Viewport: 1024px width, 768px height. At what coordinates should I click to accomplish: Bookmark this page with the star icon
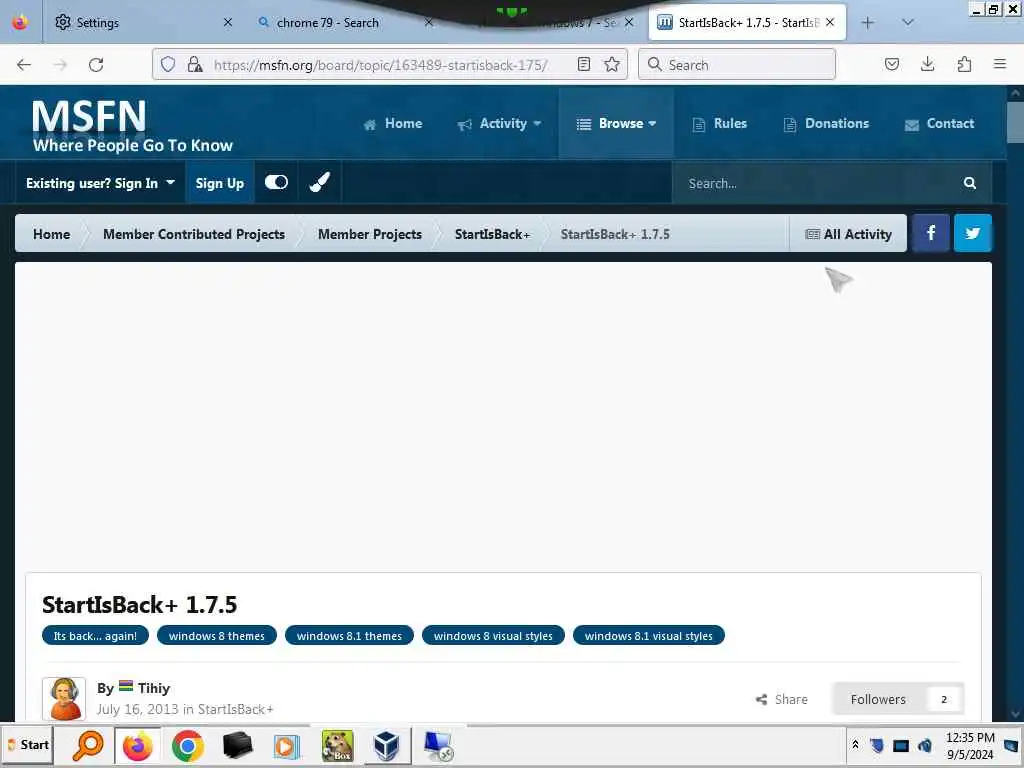click(612, 64)
